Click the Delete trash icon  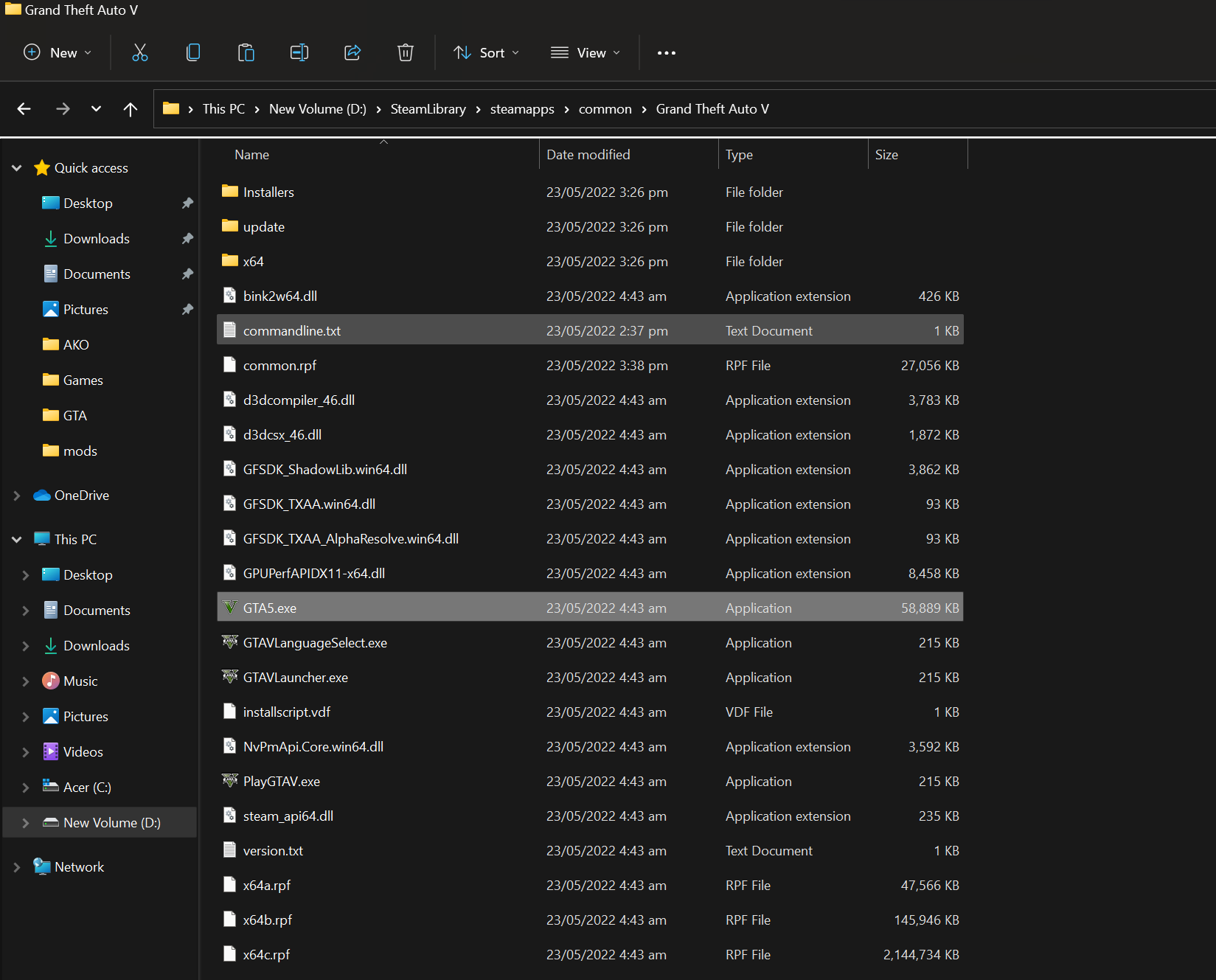click(406, 52)
